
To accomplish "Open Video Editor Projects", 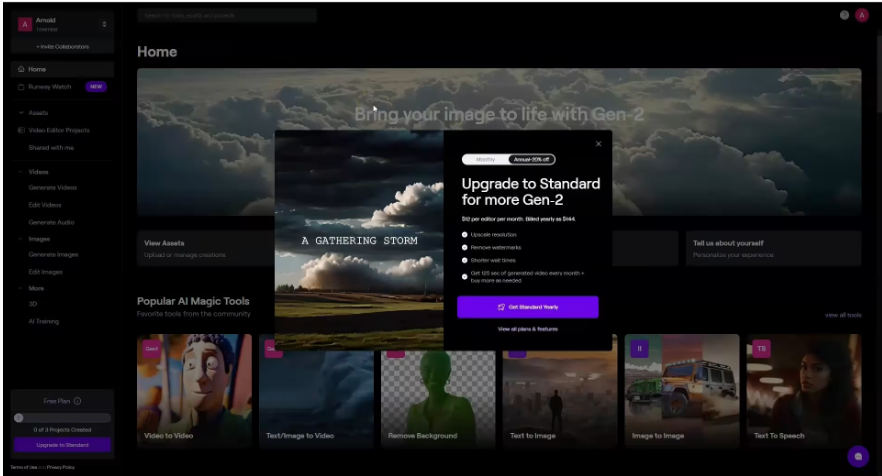I will click(x=58, y=131).
